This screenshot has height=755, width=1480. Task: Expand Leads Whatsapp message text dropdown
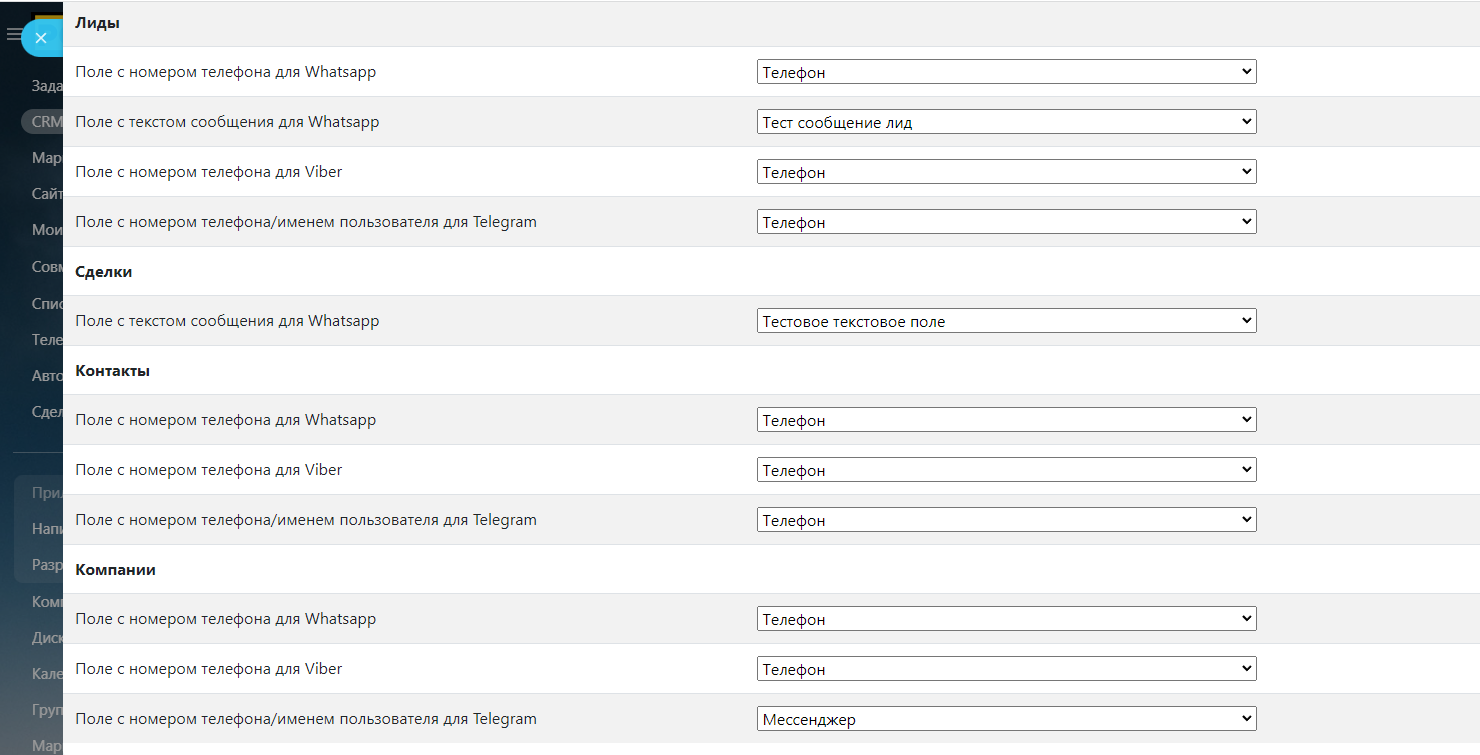coord(1006,122)
